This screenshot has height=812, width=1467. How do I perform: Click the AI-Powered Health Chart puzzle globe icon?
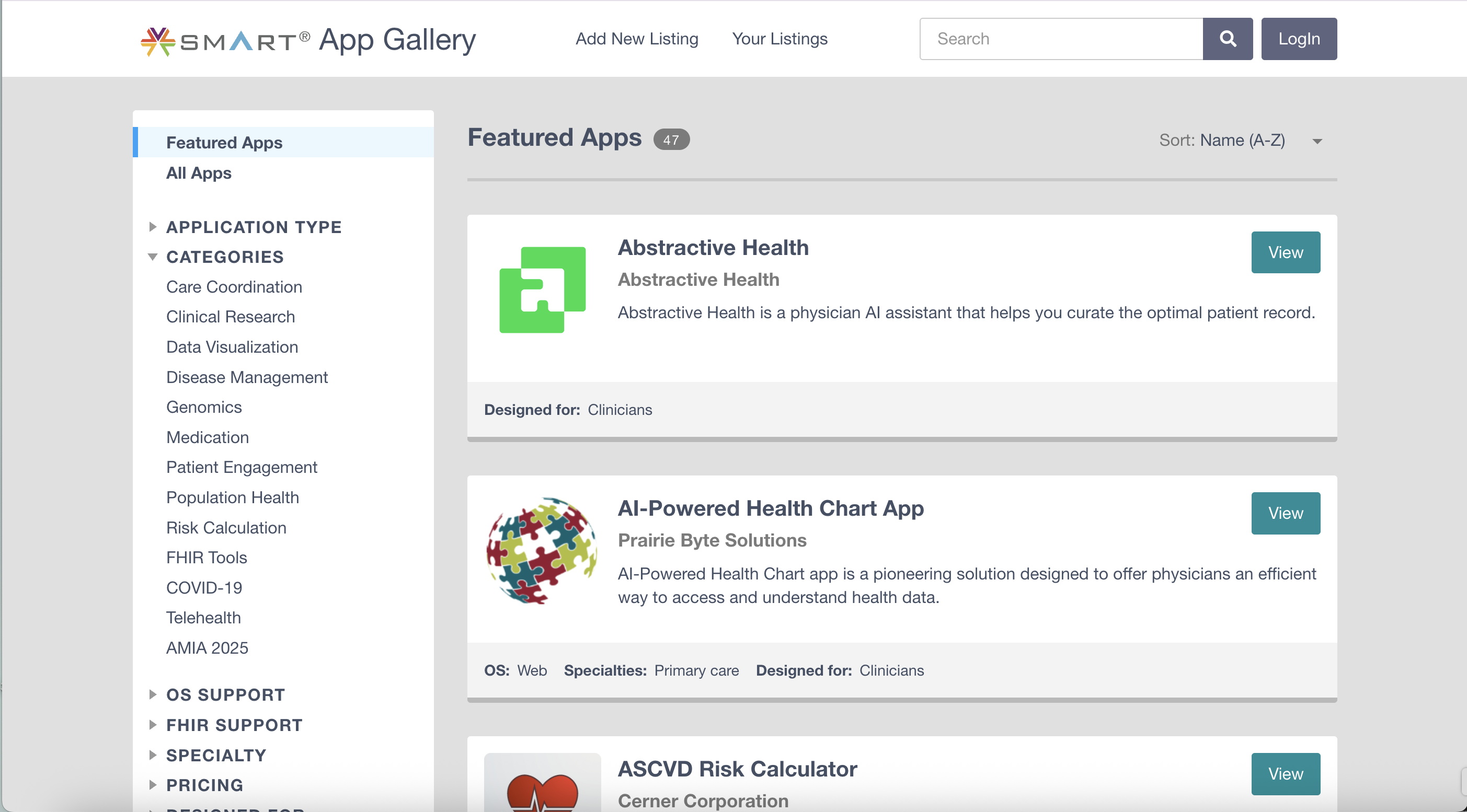coord(542,550)
